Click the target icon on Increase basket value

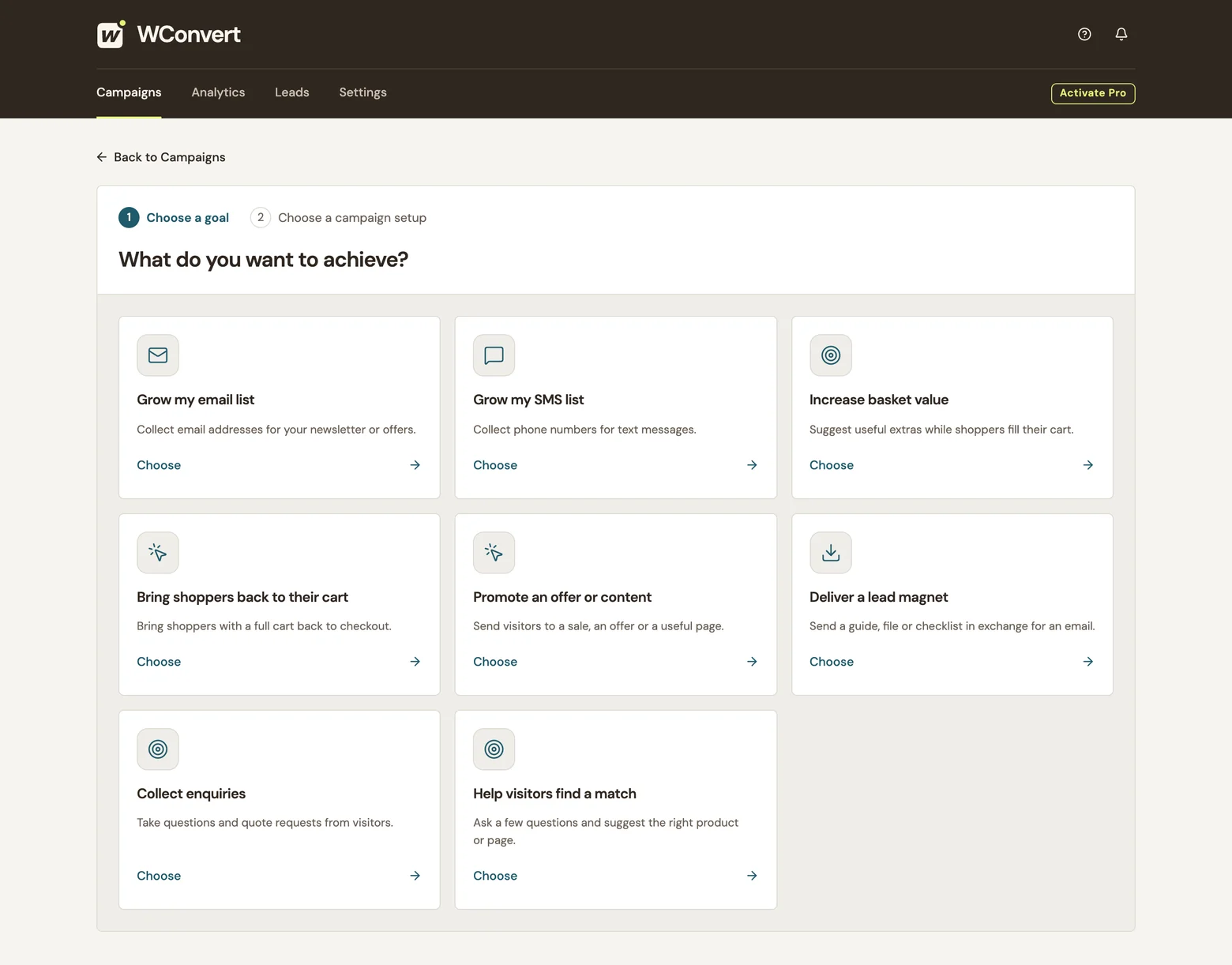pos(831,355)
